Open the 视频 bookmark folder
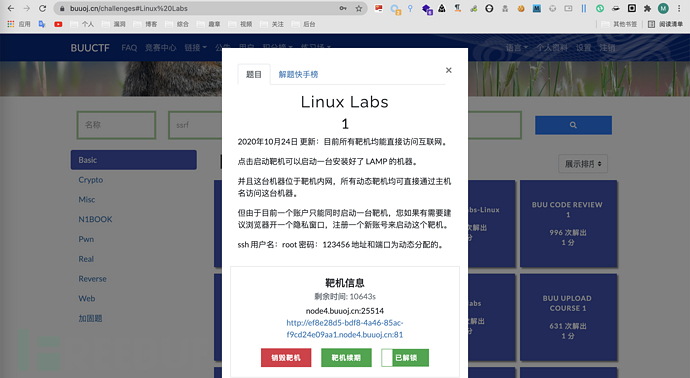The width and height of the screenshot is (690, 378). 240,24
